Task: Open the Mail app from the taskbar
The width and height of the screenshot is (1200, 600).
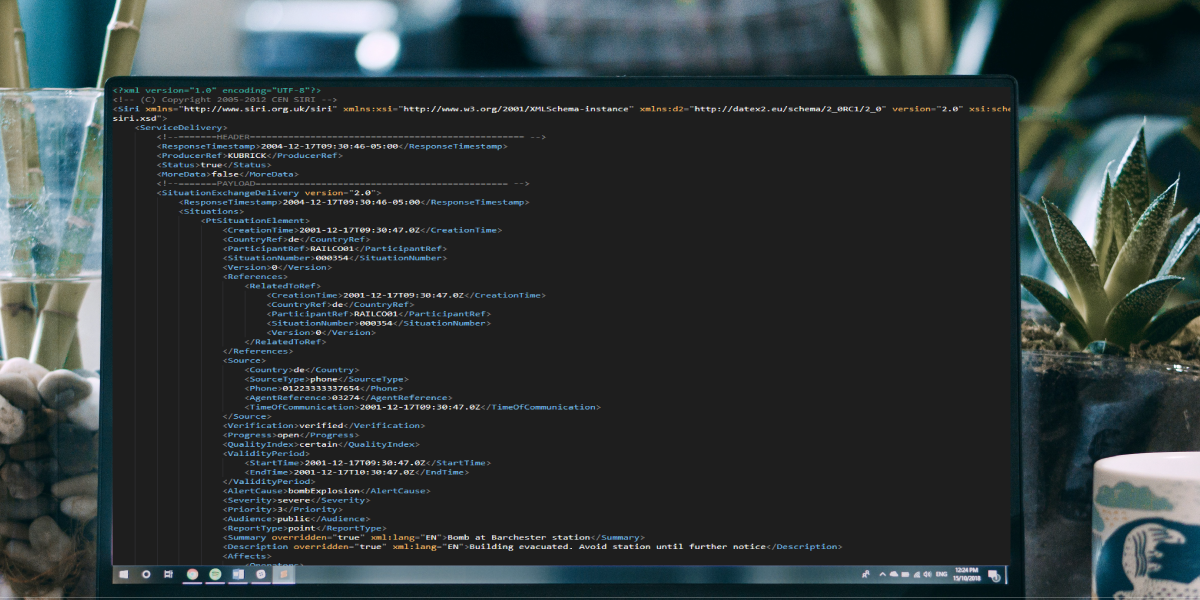Action: coord(238,576)
